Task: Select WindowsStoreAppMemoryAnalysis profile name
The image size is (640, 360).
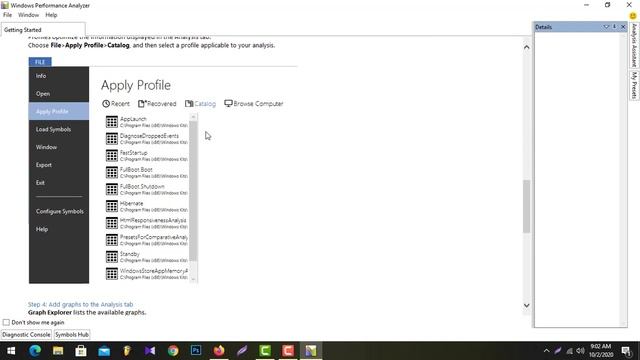Action: (x=153, y=271)
